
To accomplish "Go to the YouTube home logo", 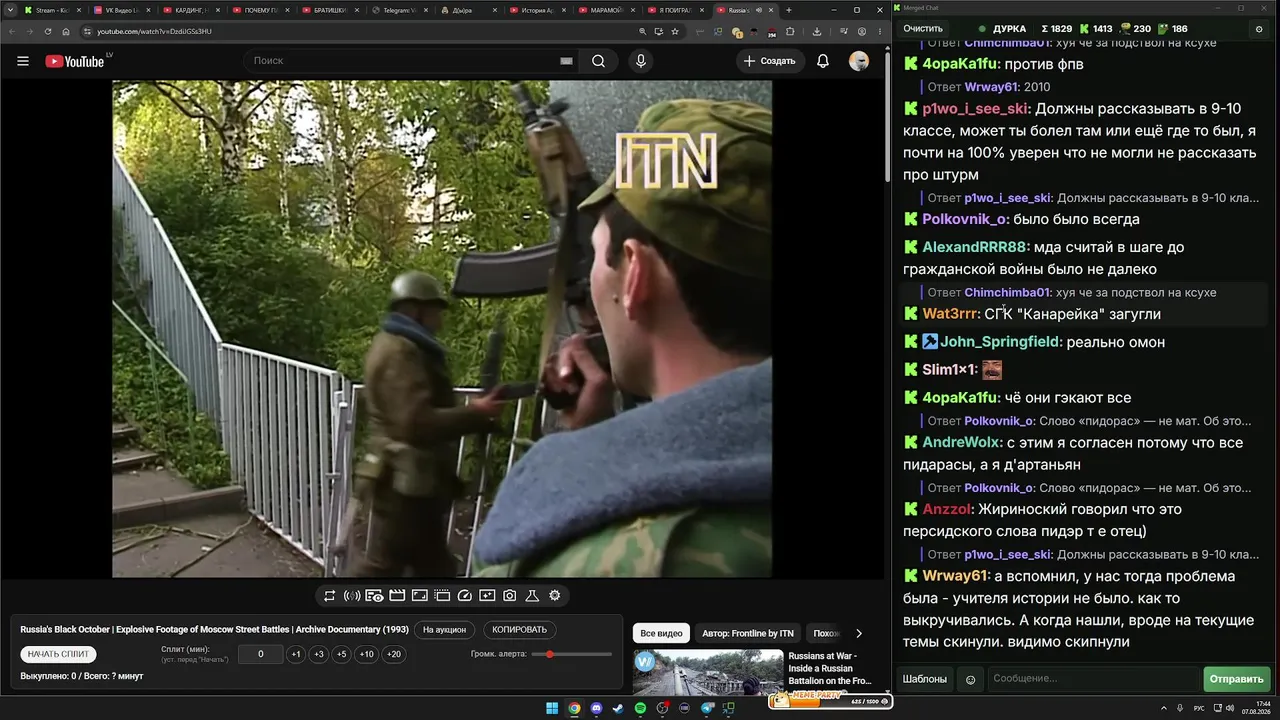I will point(75,61).
